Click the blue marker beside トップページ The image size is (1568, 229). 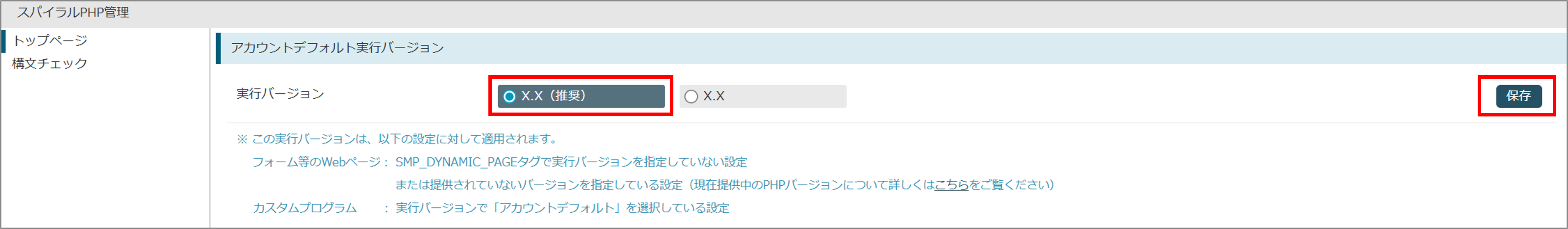(3, 41)
